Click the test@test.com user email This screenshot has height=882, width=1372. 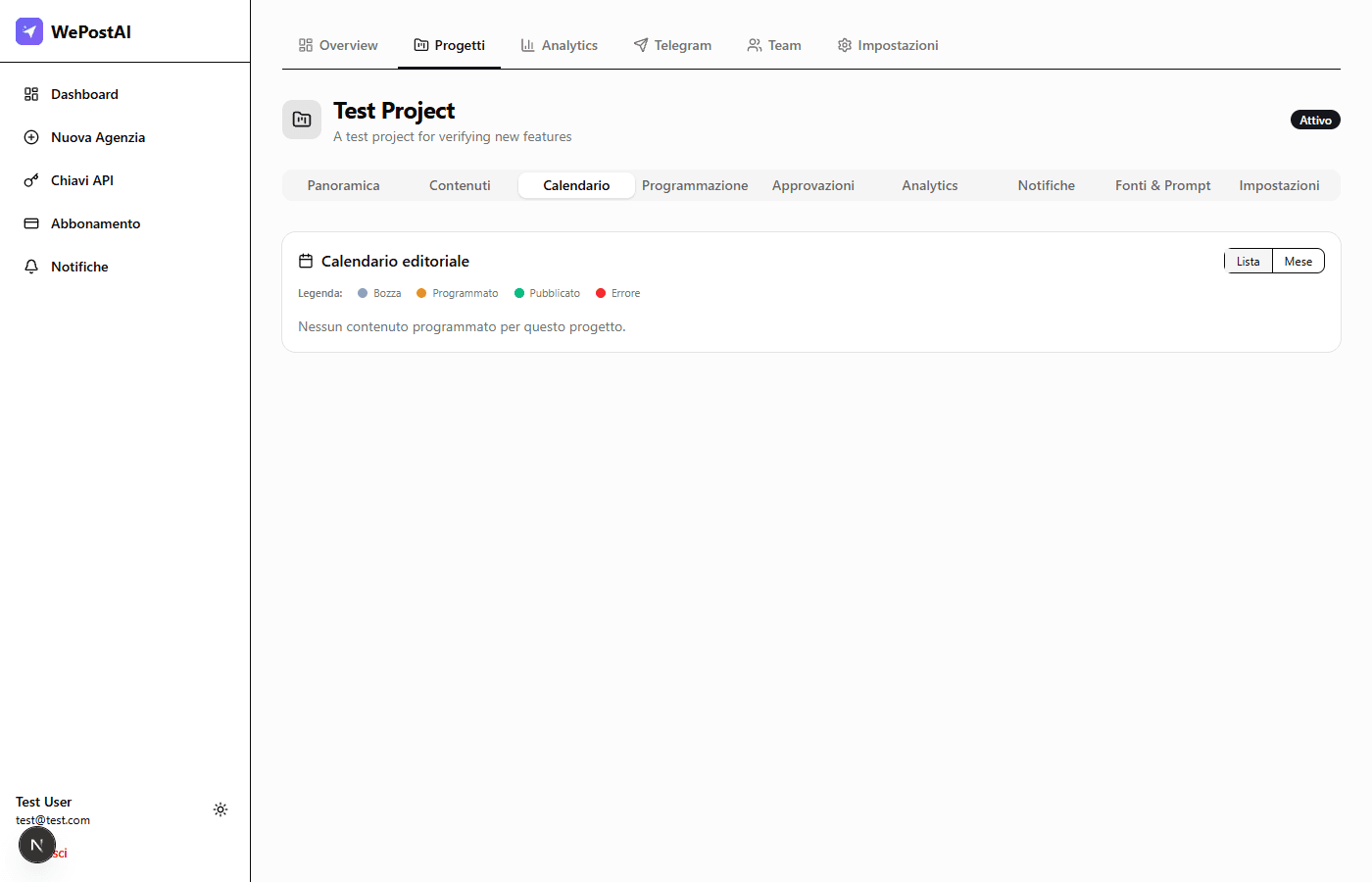53,820
